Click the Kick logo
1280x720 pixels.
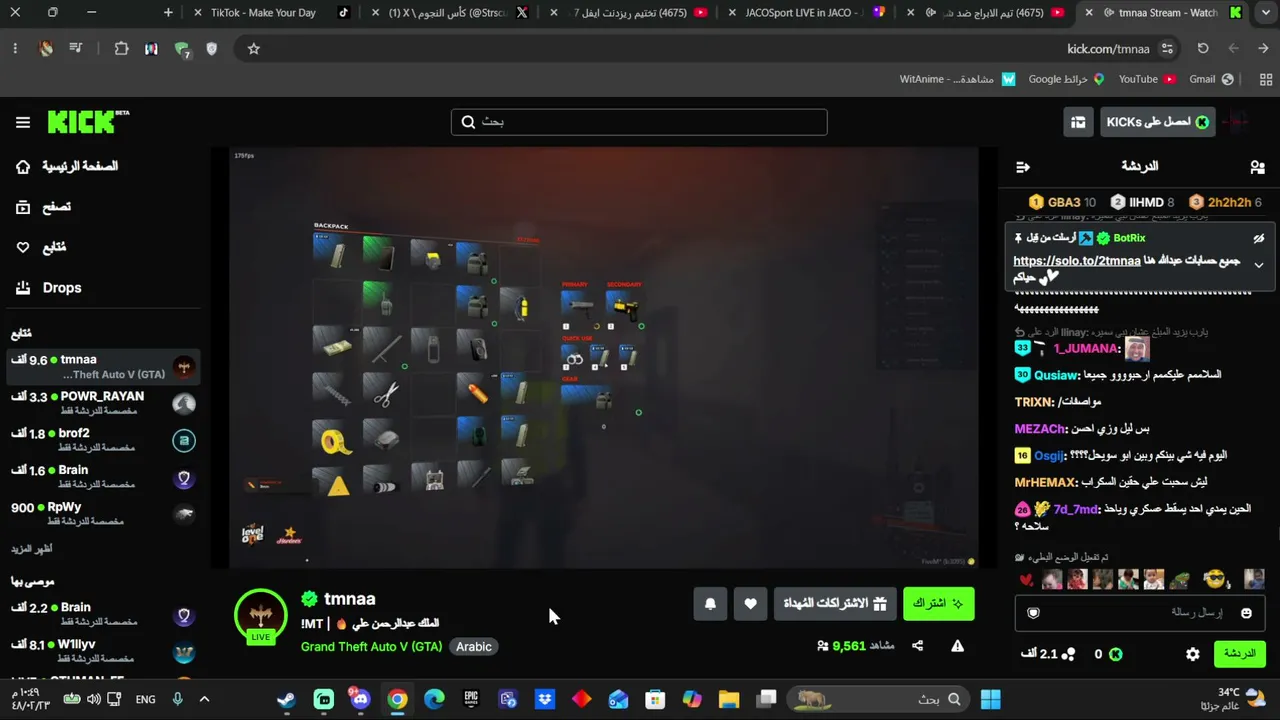[88, 121]
